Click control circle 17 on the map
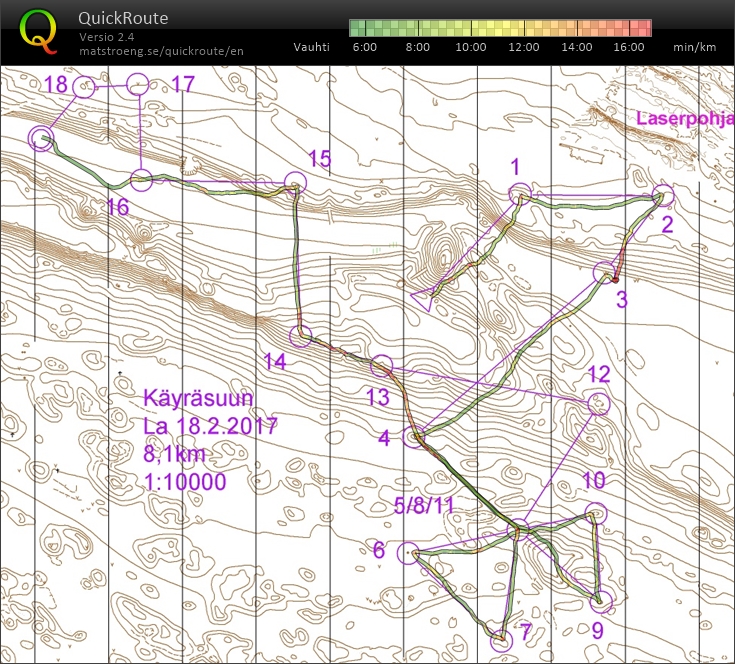735x664 pixels. pos(138,84)
